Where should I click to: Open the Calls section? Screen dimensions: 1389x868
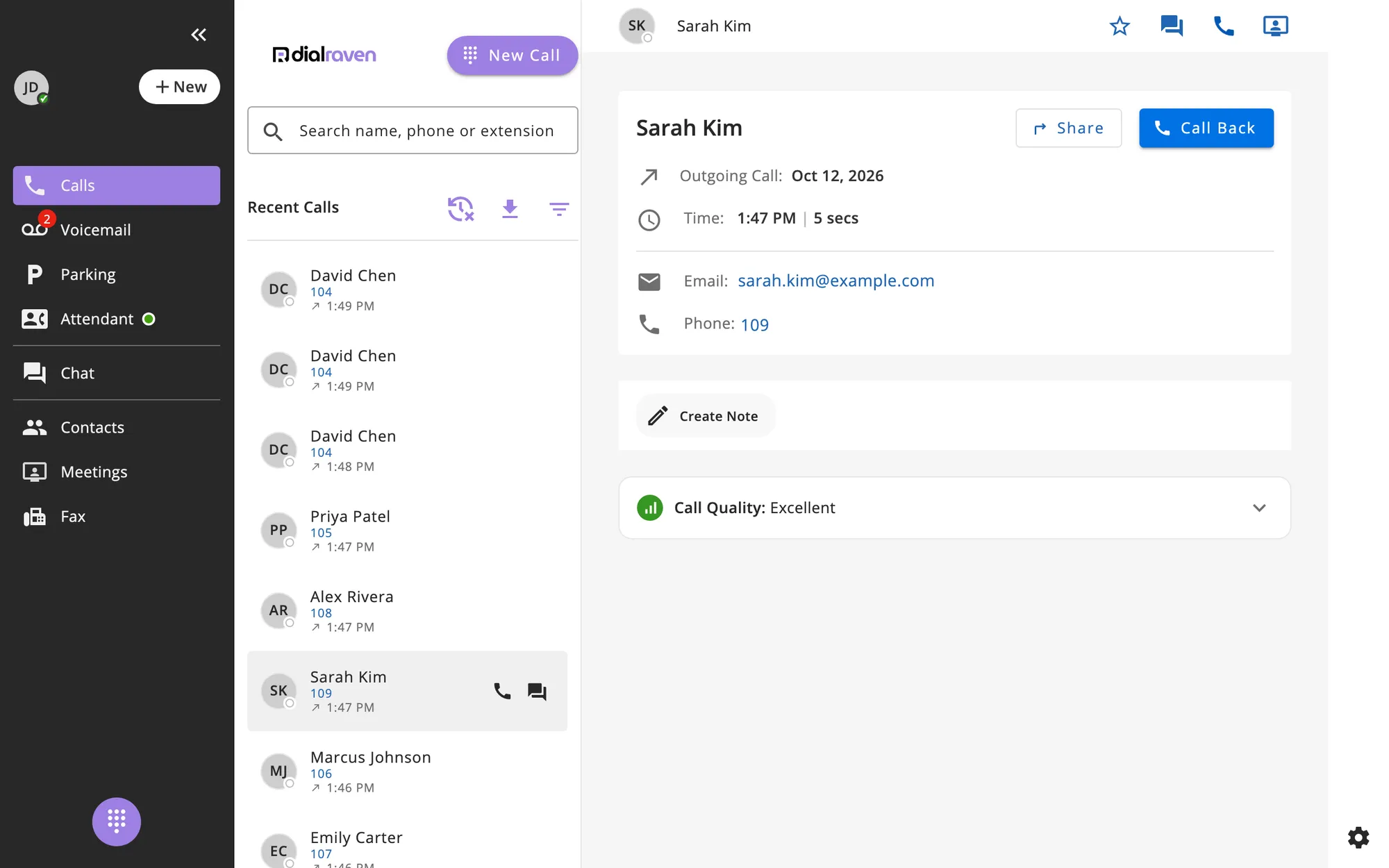(117, 185)
